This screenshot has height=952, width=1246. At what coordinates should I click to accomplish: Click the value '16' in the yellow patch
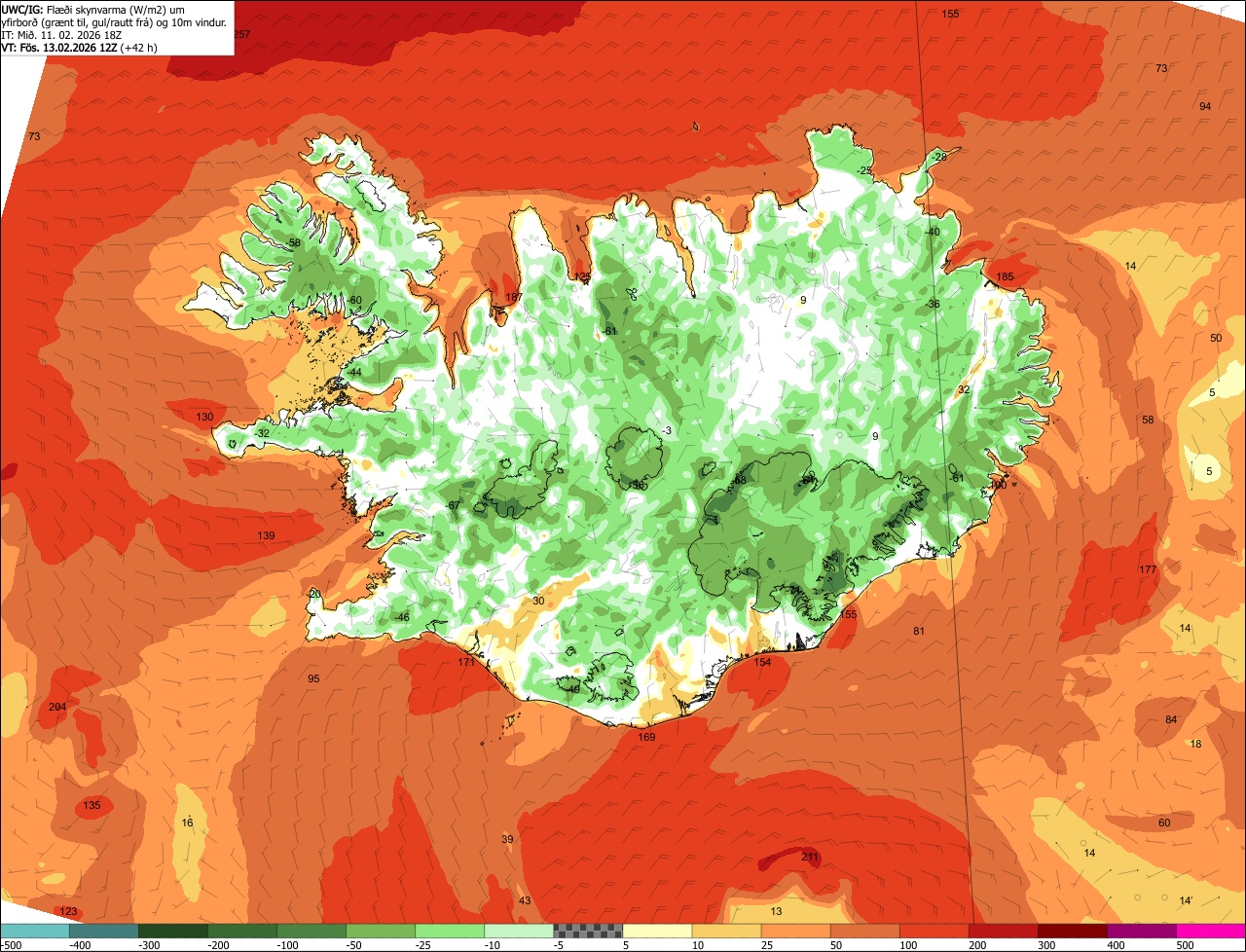(x=188, y=823)
